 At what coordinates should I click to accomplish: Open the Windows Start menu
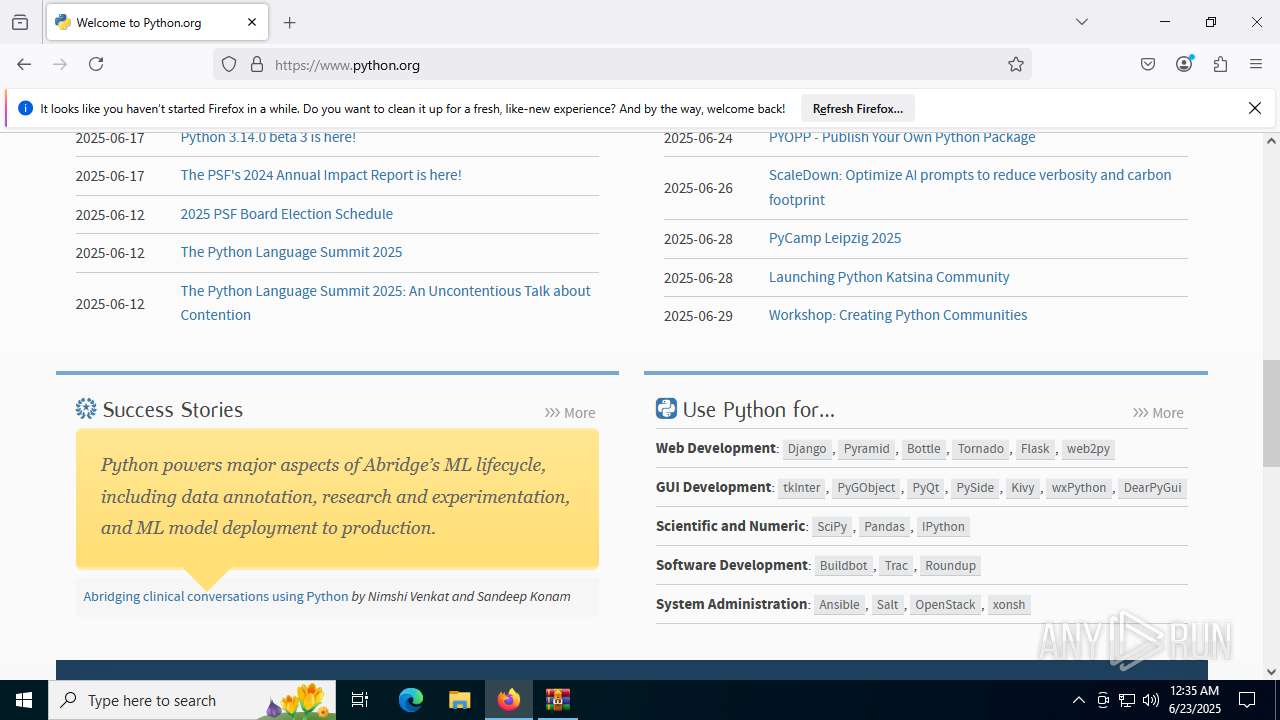point(24,700)
